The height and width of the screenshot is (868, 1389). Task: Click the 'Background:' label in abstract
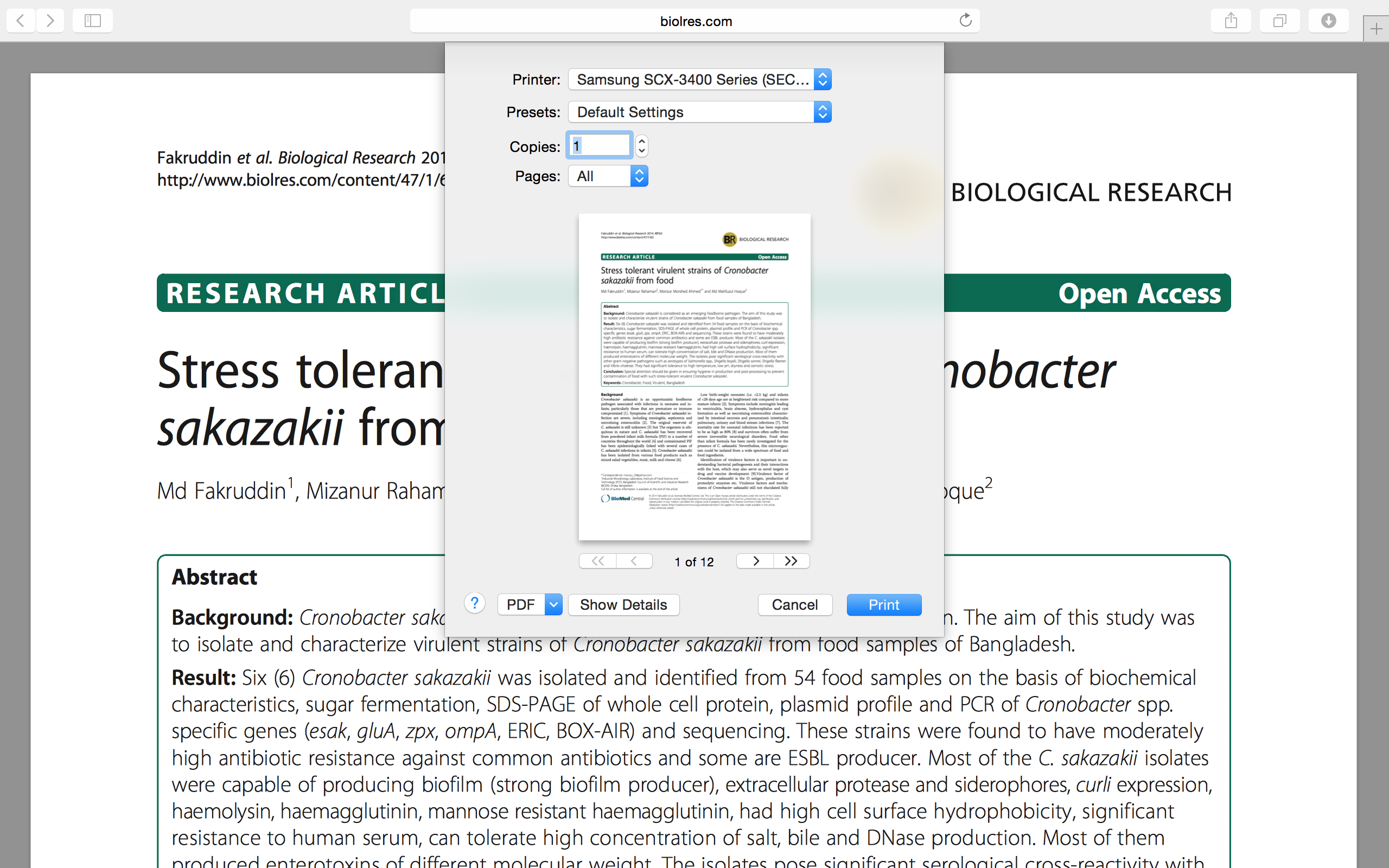pyautogui.click(x=232, y=618)
